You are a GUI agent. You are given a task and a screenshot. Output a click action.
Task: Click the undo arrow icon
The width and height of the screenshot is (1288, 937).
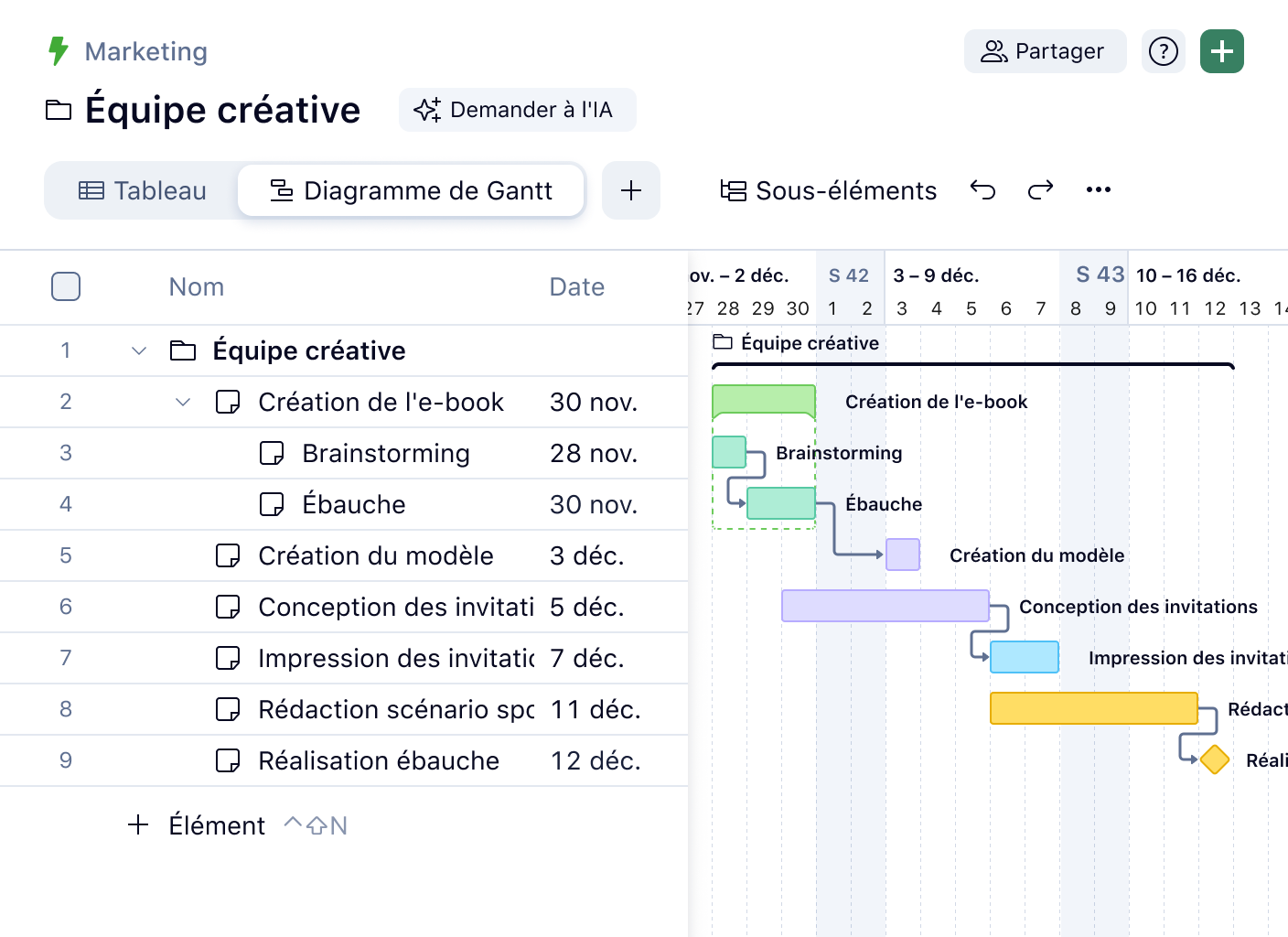click(982, 189)
